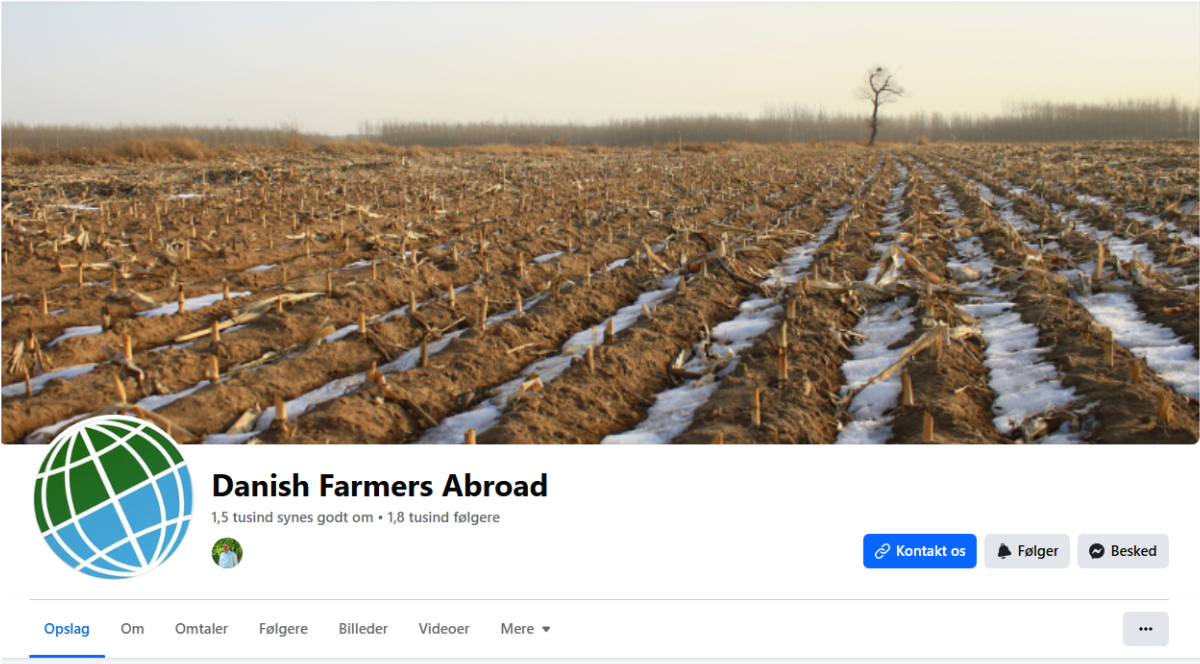
Task: Click the Messenger icon on Besked button
Action: (x=1097, y=551)
